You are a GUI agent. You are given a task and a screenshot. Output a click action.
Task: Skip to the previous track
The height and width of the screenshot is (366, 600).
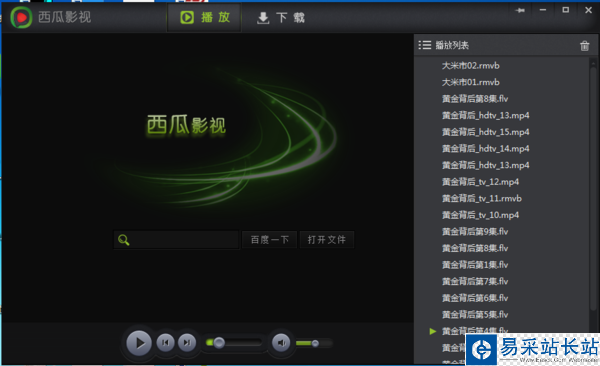[x=165, y=343]
